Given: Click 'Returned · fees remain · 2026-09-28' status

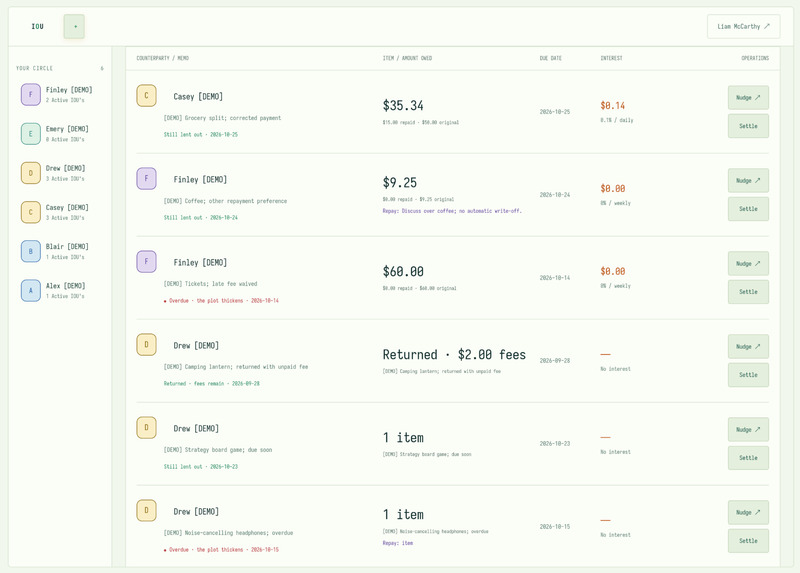Looking at the screenshot, I should (x=212, y=384).
